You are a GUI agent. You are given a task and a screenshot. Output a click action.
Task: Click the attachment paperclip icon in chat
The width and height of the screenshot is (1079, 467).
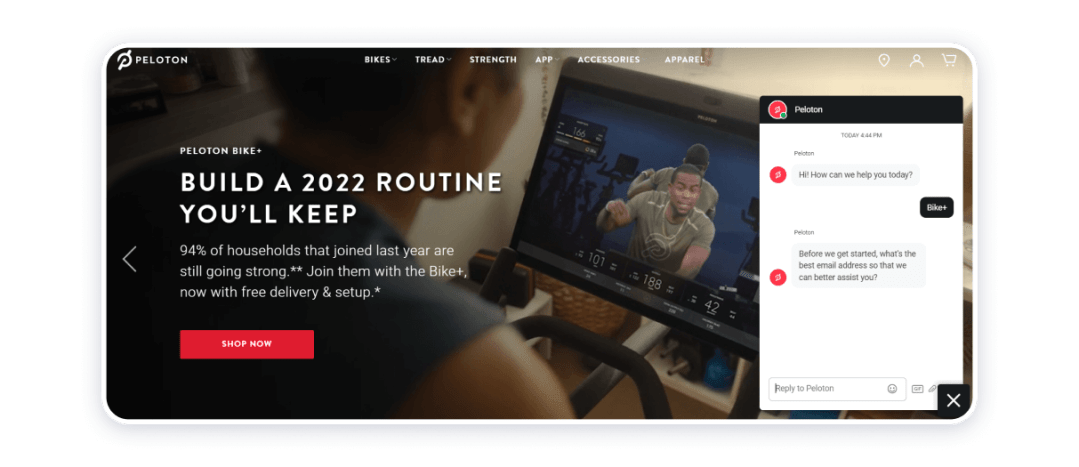(932, 388)
